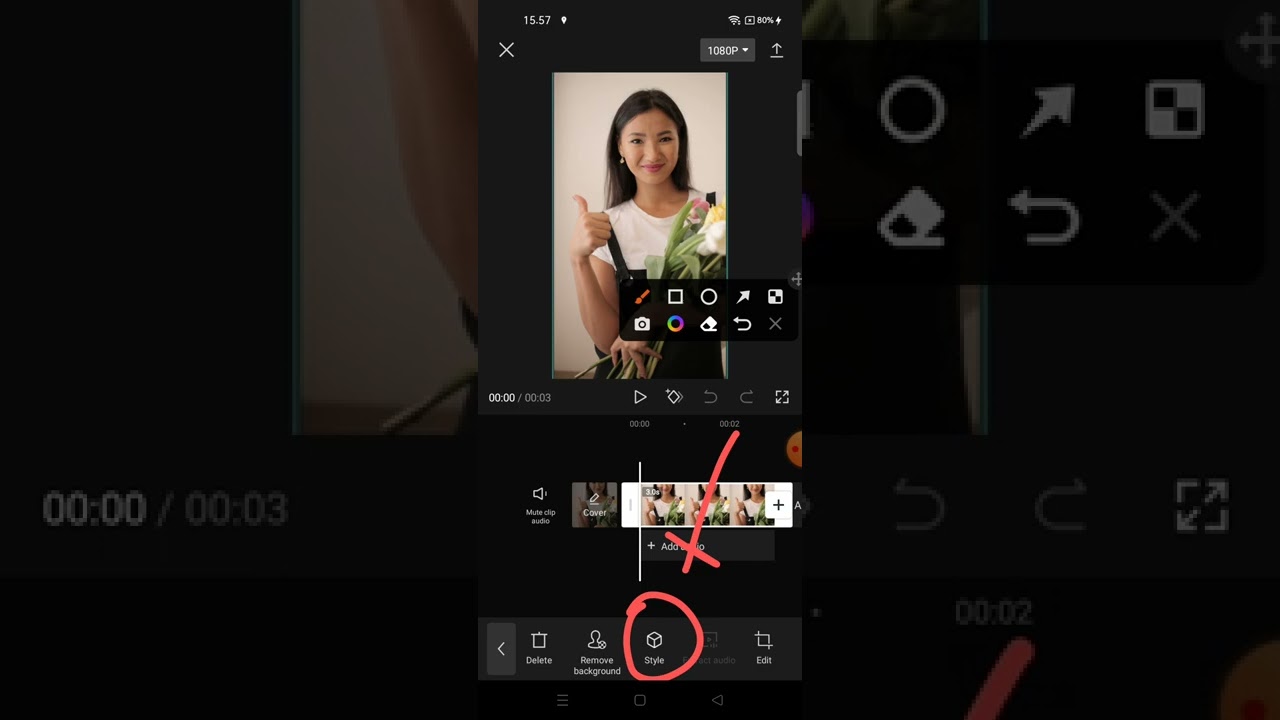Open the Cover thumbnail editor
1280x720 pixels.
[x=595, y=505]
